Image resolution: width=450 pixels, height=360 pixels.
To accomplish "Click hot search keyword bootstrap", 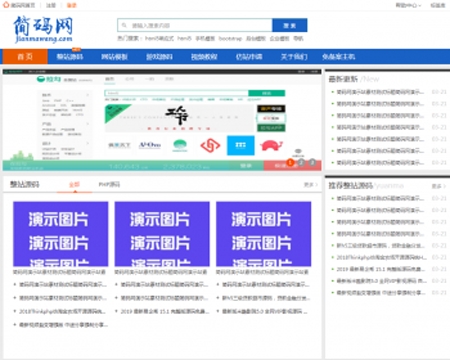I will (x=230, y=39).
